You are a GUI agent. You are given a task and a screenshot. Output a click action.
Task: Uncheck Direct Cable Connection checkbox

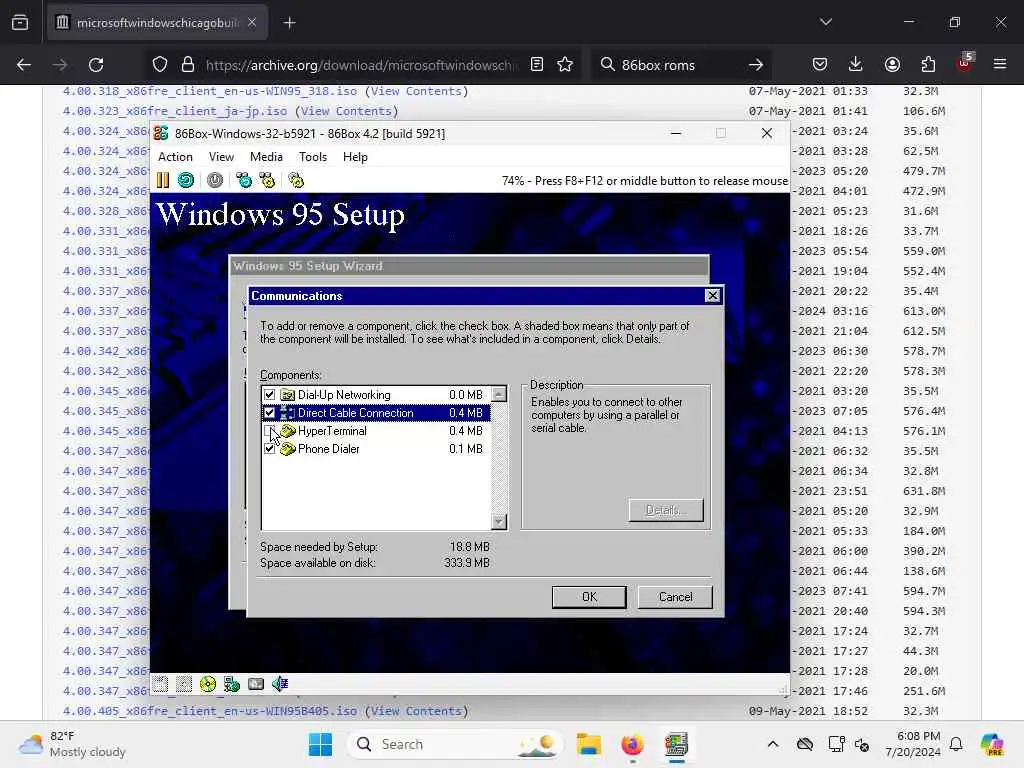tap(269, 413)
